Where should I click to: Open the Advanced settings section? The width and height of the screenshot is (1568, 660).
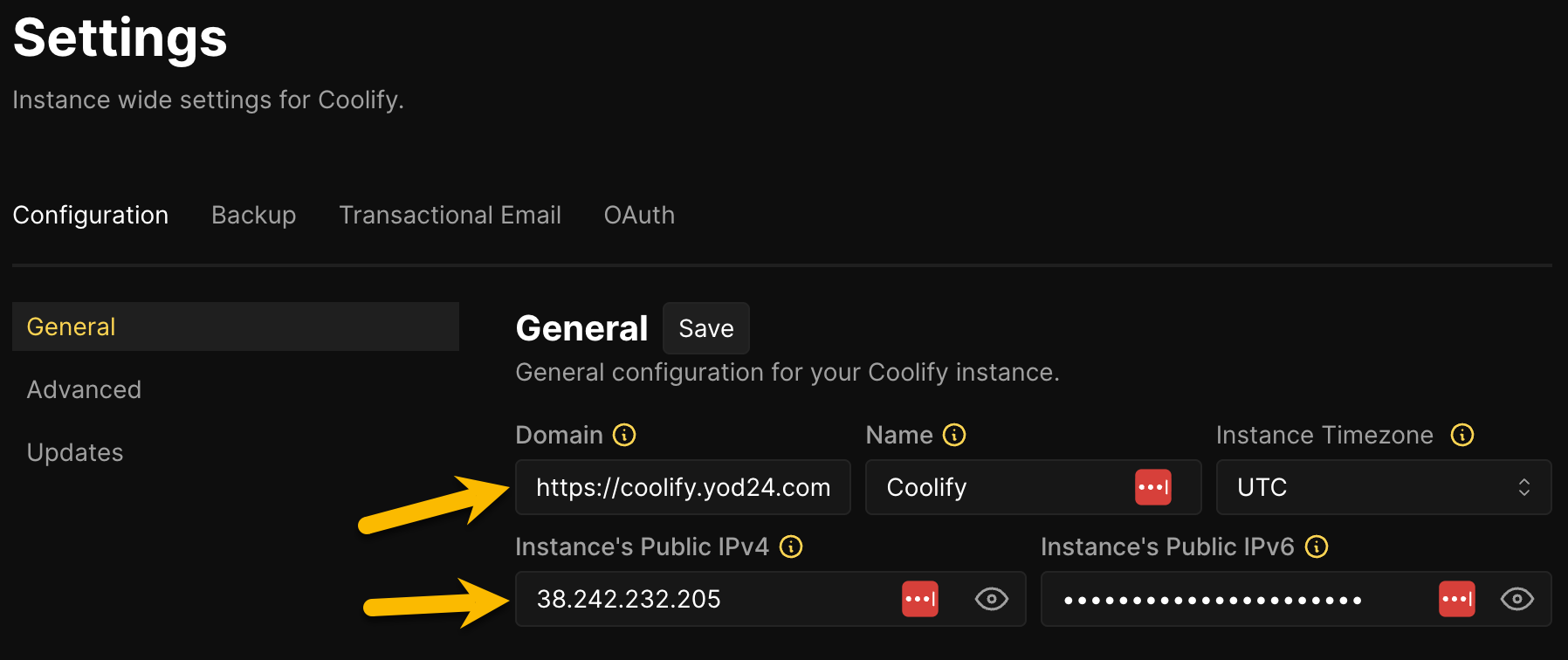[84, 389]
